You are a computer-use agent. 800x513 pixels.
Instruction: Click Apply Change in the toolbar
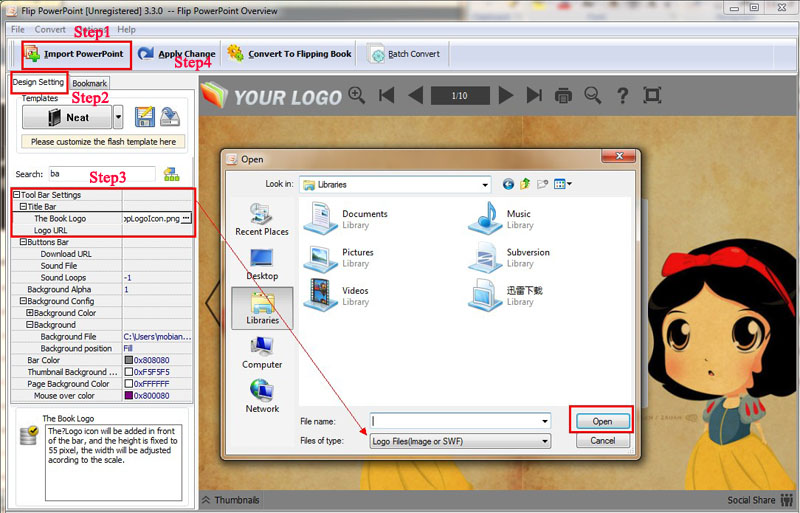tap(177, 54)
